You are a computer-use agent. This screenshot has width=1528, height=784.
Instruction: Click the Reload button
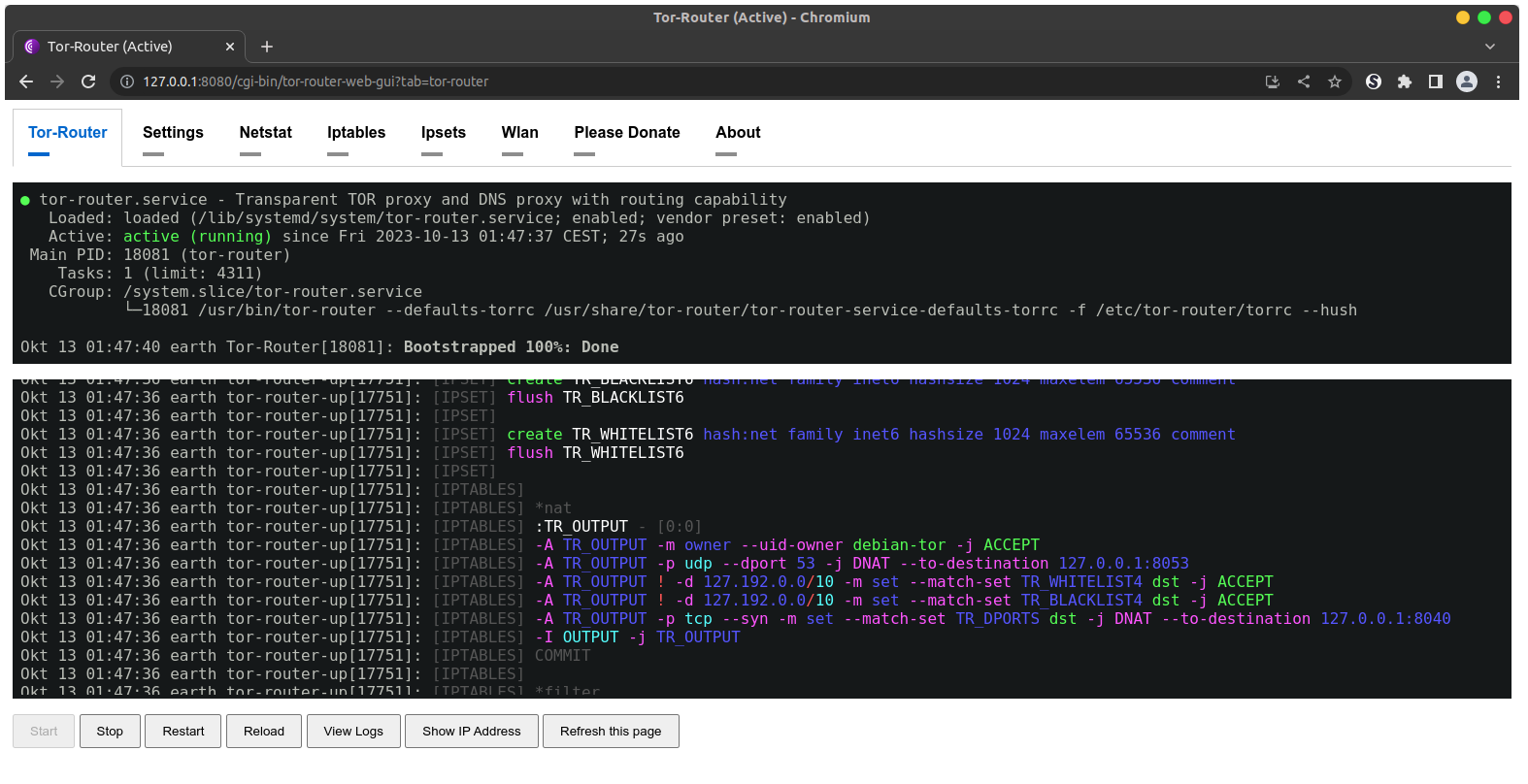(264, 732)
